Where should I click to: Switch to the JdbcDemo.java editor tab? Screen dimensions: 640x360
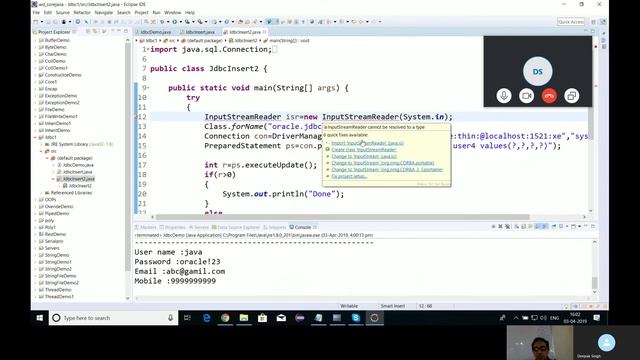point(156,32)
